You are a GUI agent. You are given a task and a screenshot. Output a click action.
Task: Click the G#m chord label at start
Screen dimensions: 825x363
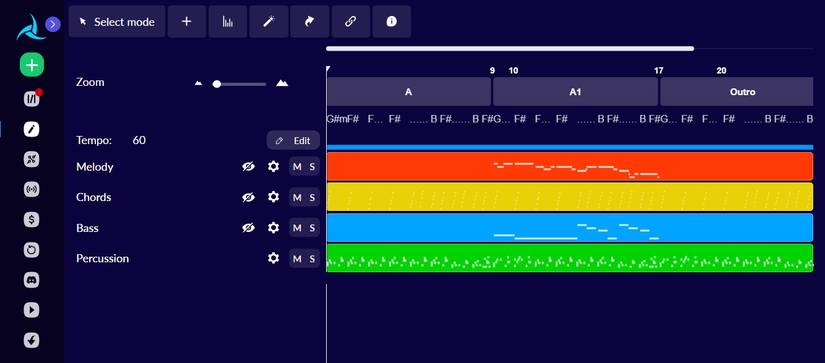[336, 119]
